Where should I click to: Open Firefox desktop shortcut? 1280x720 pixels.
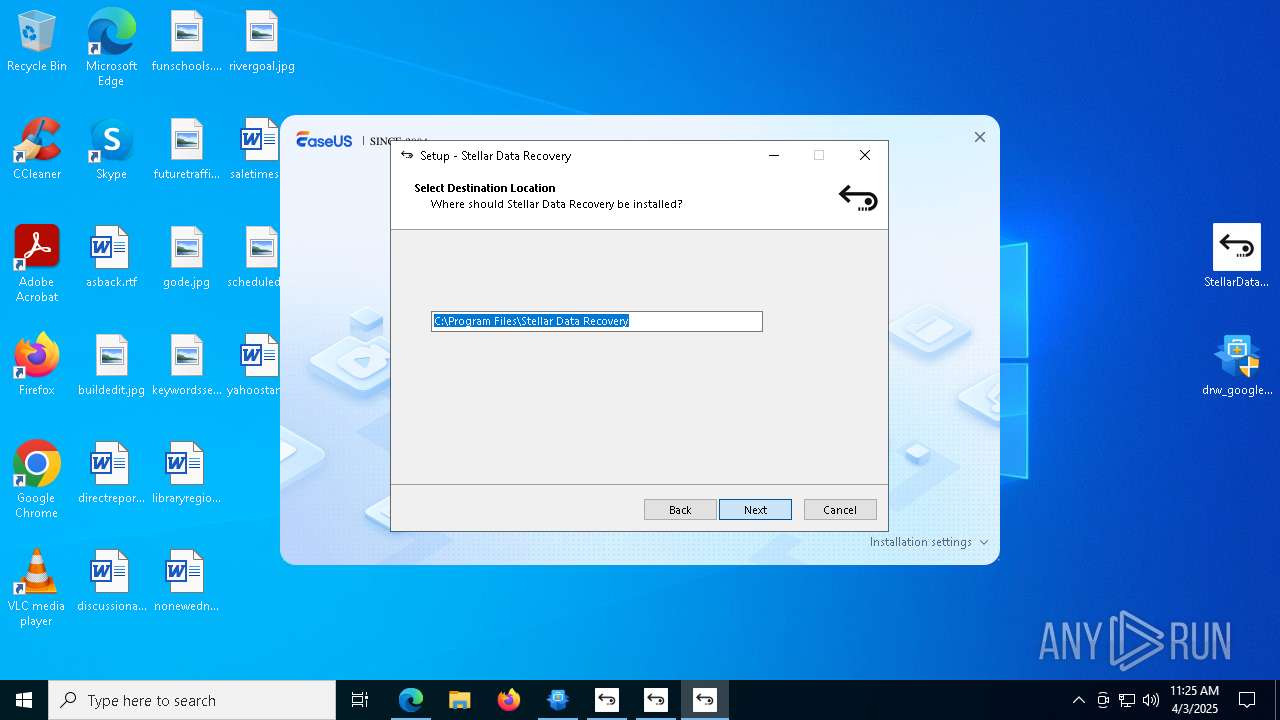37,366
